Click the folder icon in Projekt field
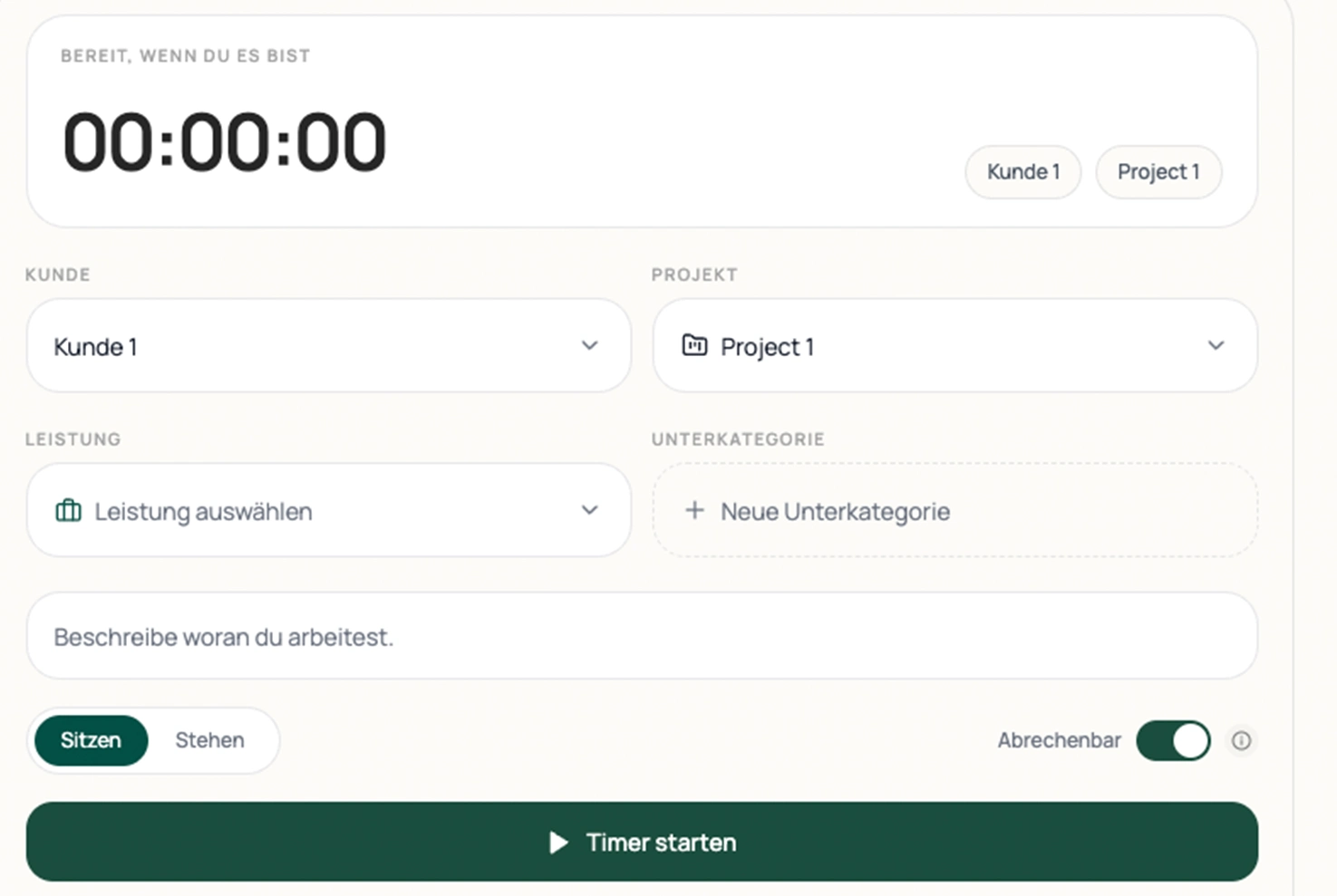 (694, 345)
